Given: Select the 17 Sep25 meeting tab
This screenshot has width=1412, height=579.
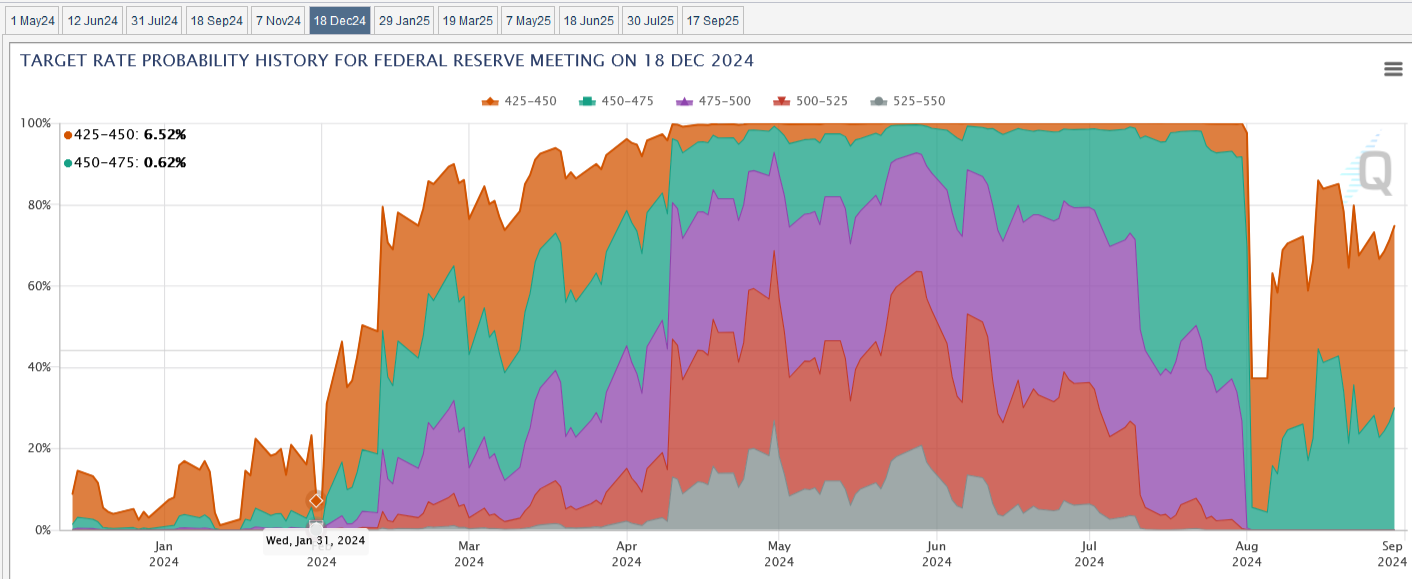Looking at the screenshot, I should click(712, 20).
